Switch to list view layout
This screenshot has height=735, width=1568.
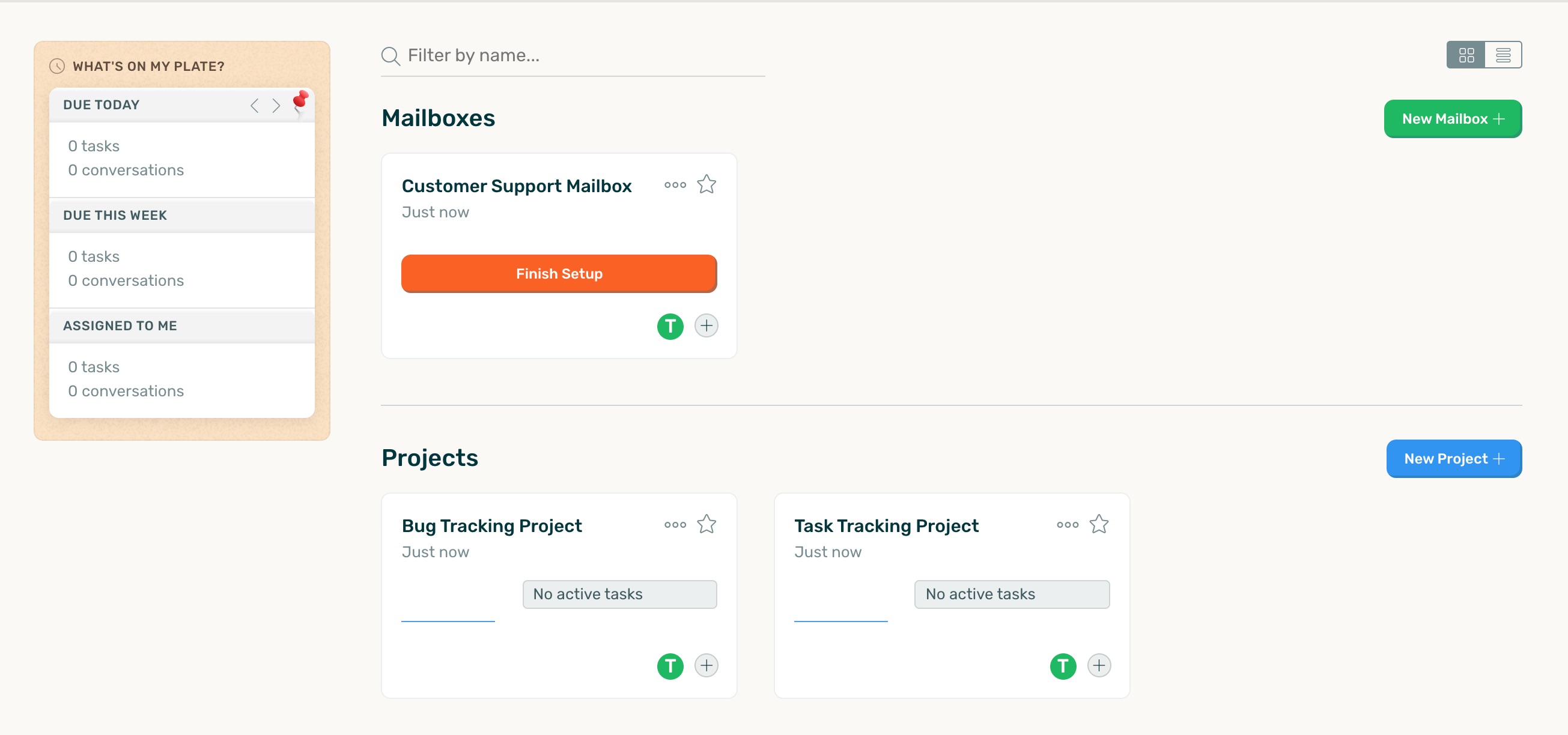click(x=1503, y=55)
